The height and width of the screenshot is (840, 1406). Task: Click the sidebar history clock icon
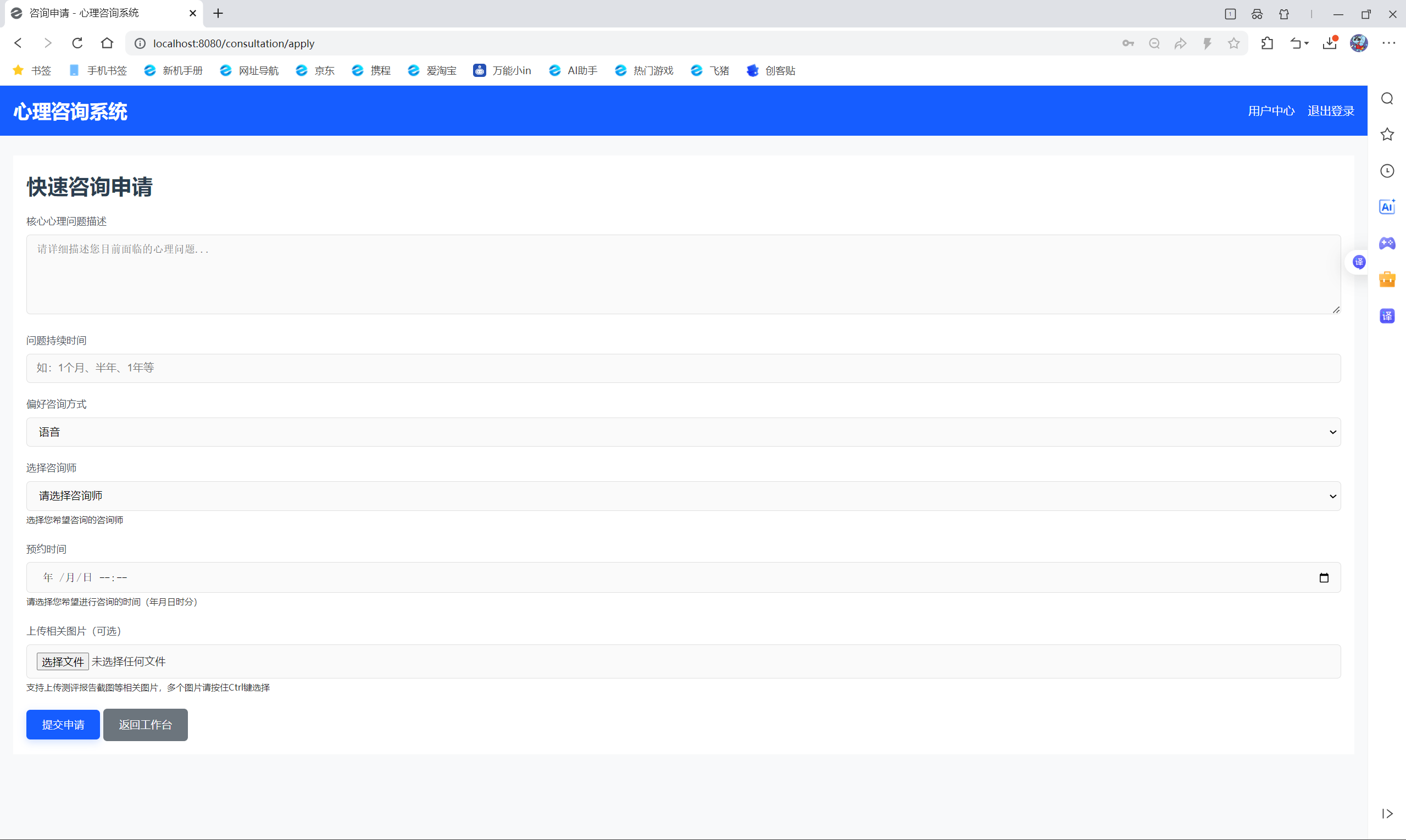[1387, 171]
